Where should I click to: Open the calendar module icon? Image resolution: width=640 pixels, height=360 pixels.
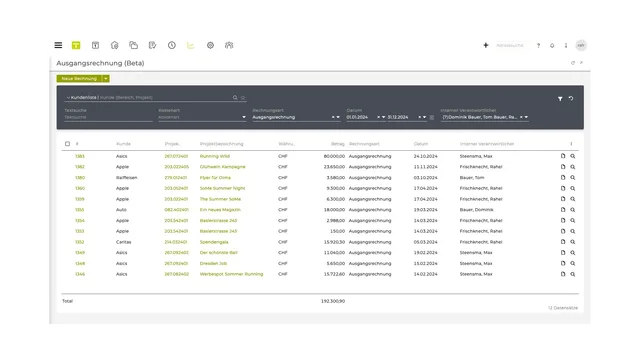pos(95,45)
